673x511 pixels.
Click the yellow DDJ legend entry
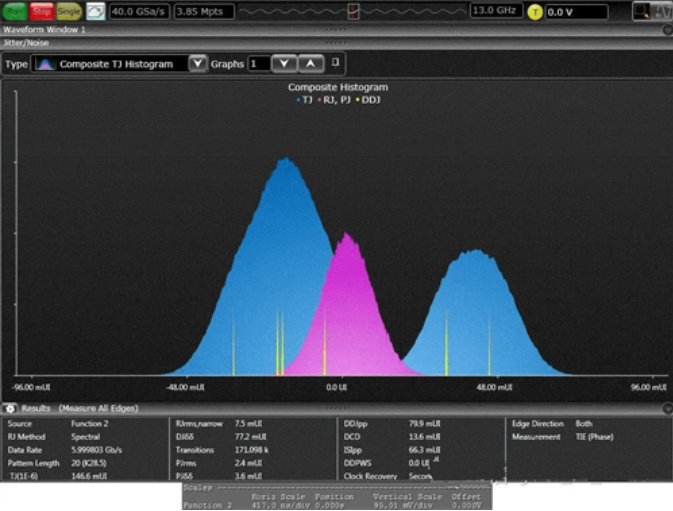click(368, 100)
